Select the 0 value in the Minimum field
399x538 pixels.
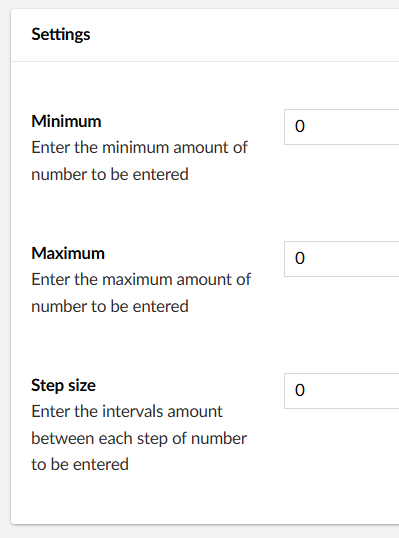click(x=300, y=126)
